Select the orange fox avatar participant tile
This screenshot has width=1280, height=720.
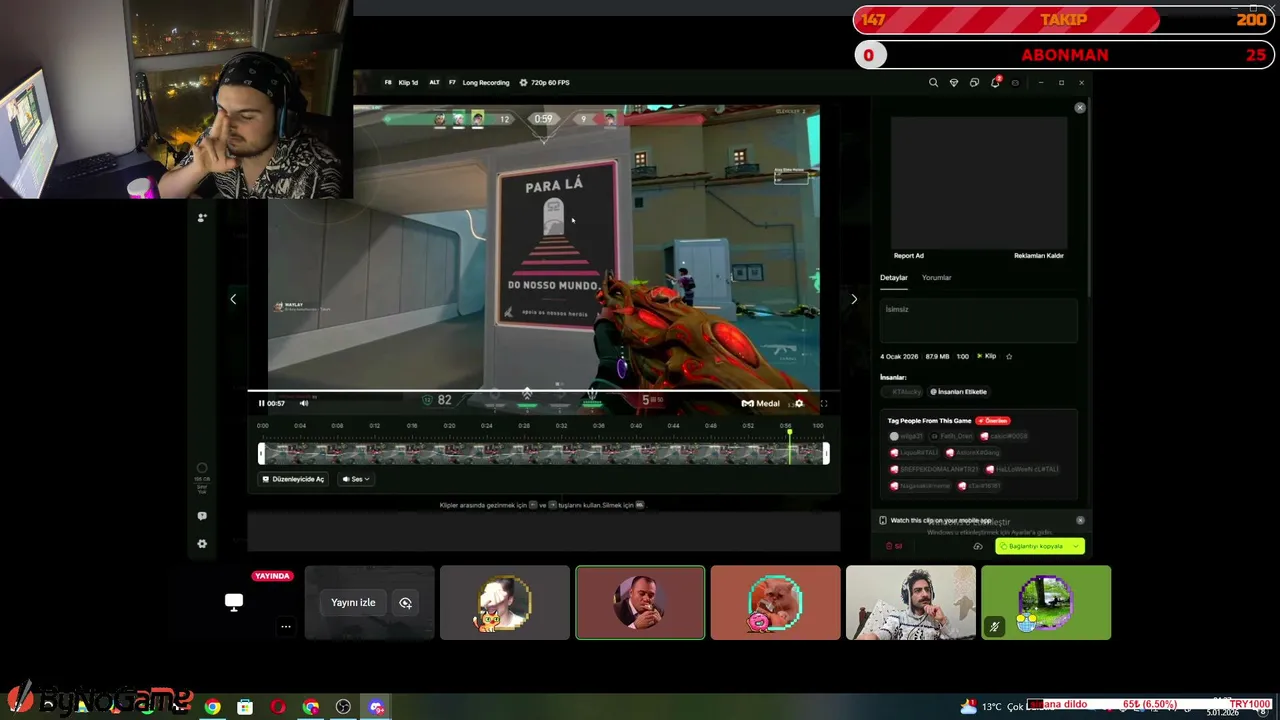click(776, 603)
